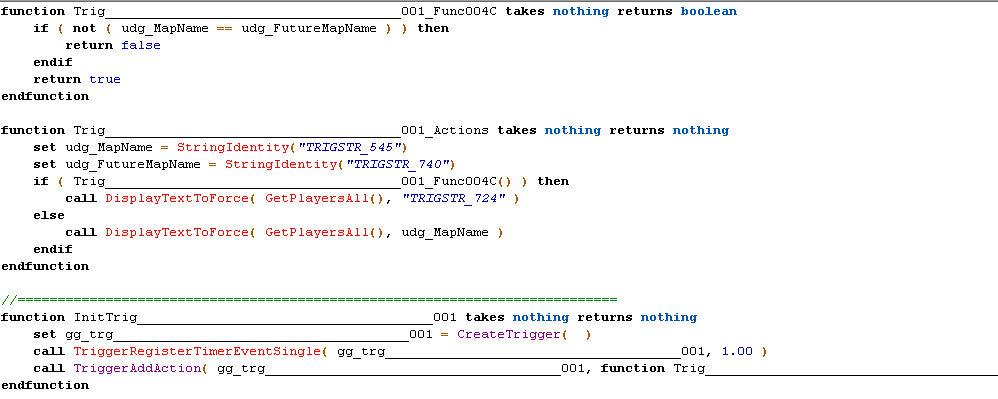Click 'DisplayTextToForce(' in the if branch
This screenshot has width=998, height=399.
180,199
